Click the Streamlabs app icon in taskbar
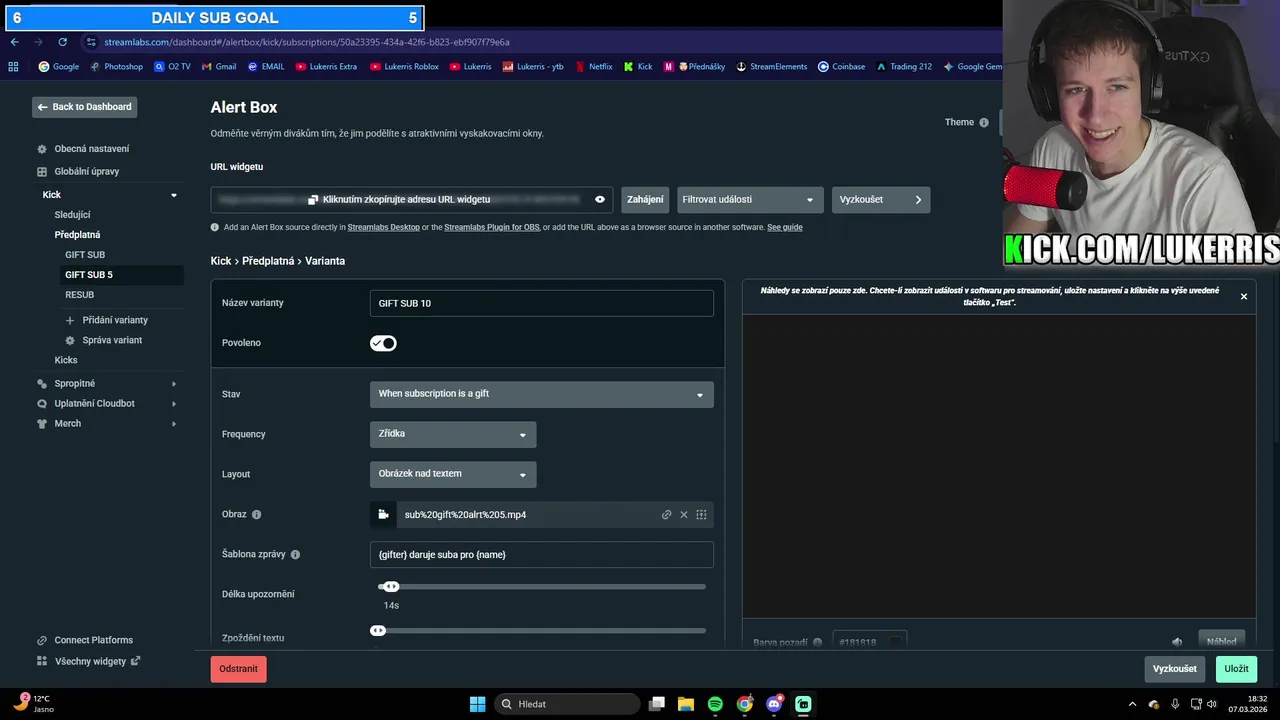1280x720 pixels. (803, 704)
